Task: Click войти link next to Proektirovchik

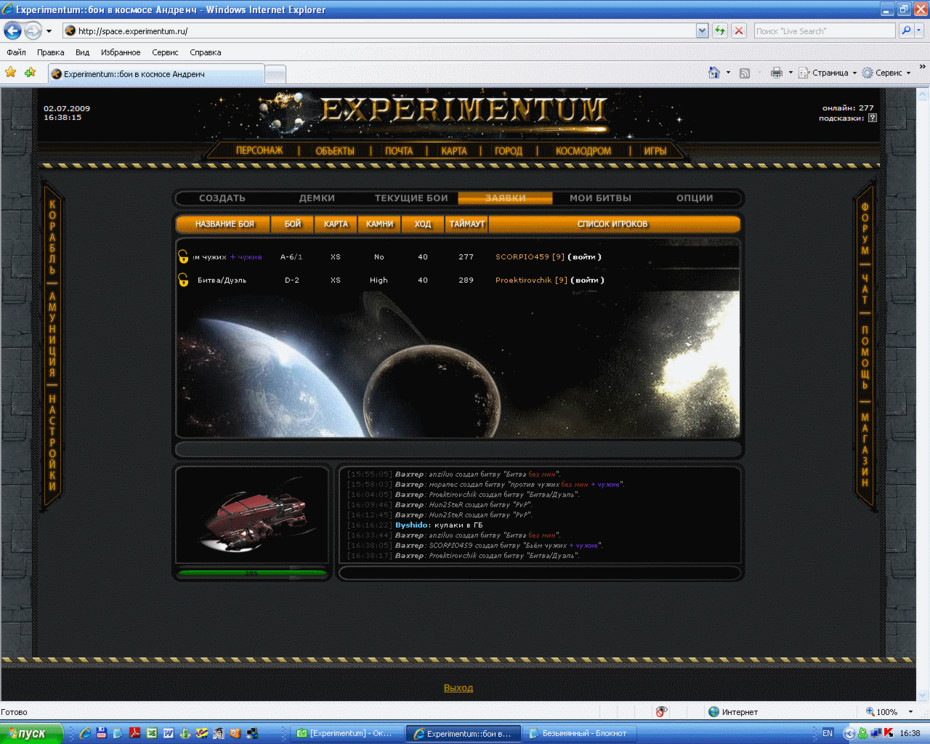Action: point(587,280)
